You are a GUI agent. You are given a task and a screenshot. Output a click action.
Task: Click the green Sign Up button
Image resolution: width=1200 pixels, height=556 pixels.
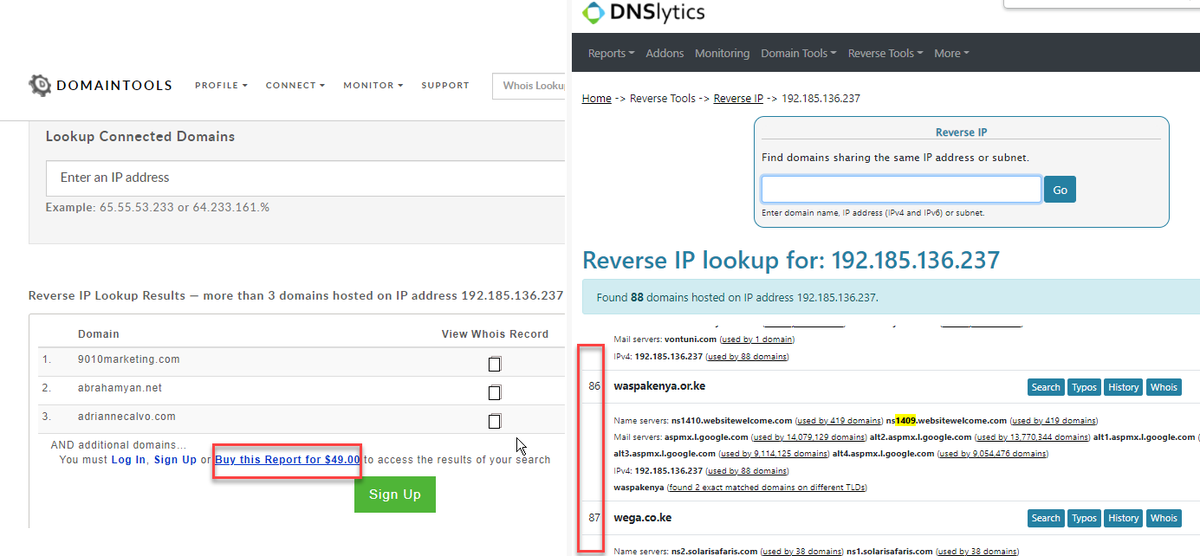click(x=395, y=494)
